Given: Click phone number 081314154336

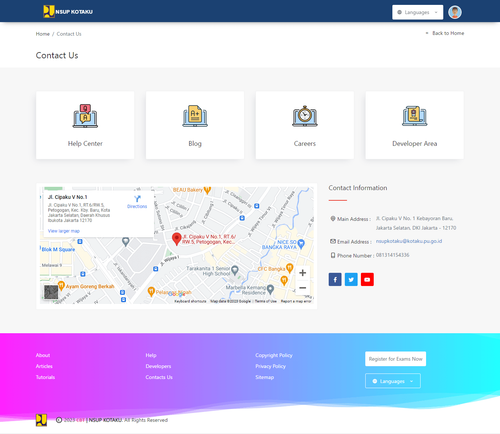Looking at the screenshot, I should point(393,255).
